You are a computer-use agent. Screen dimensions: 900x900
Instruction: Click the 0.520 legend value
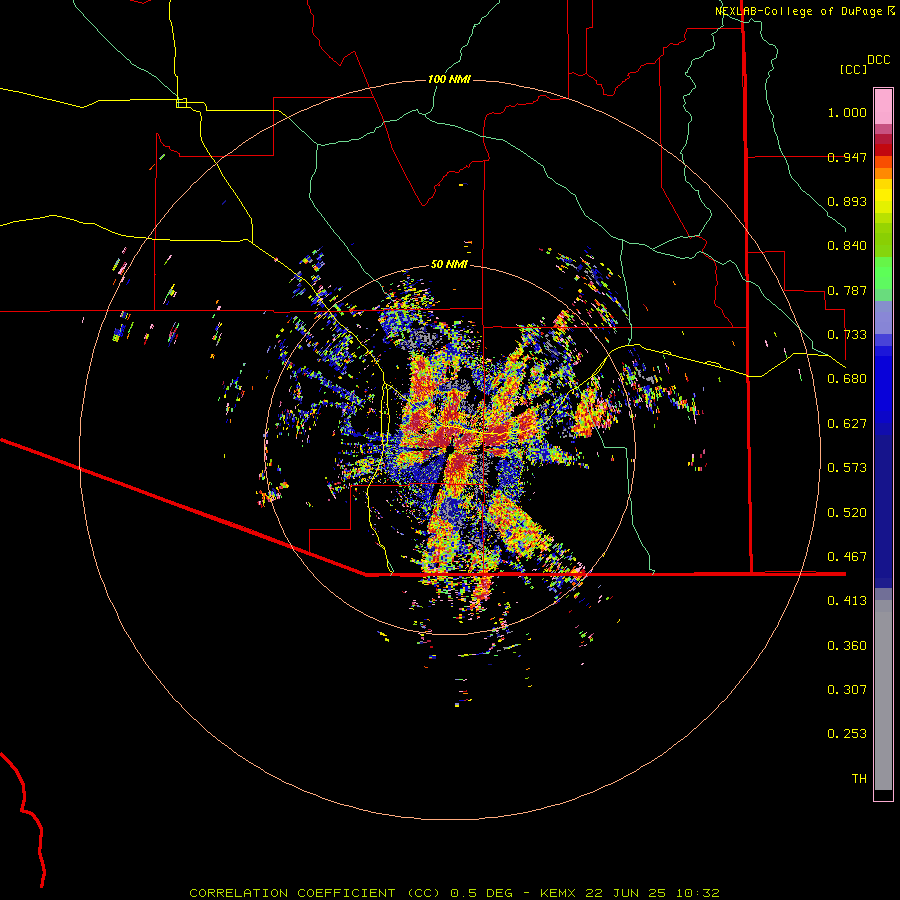[x=847, y=513]
